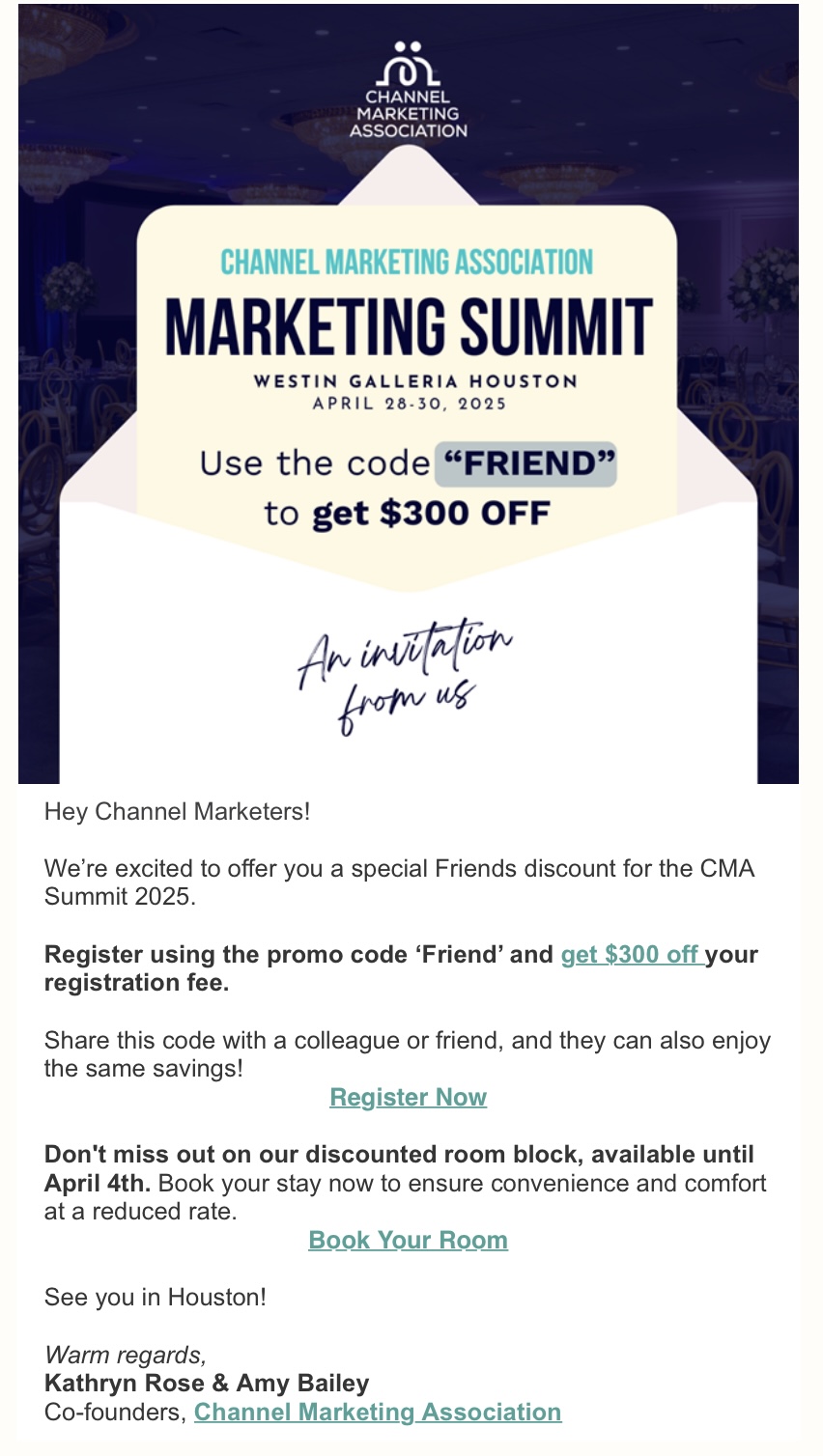Screen dimensions: 823x1456
Task: Click the Channel Marketing Association logo icon
Action: coord(408,64)
